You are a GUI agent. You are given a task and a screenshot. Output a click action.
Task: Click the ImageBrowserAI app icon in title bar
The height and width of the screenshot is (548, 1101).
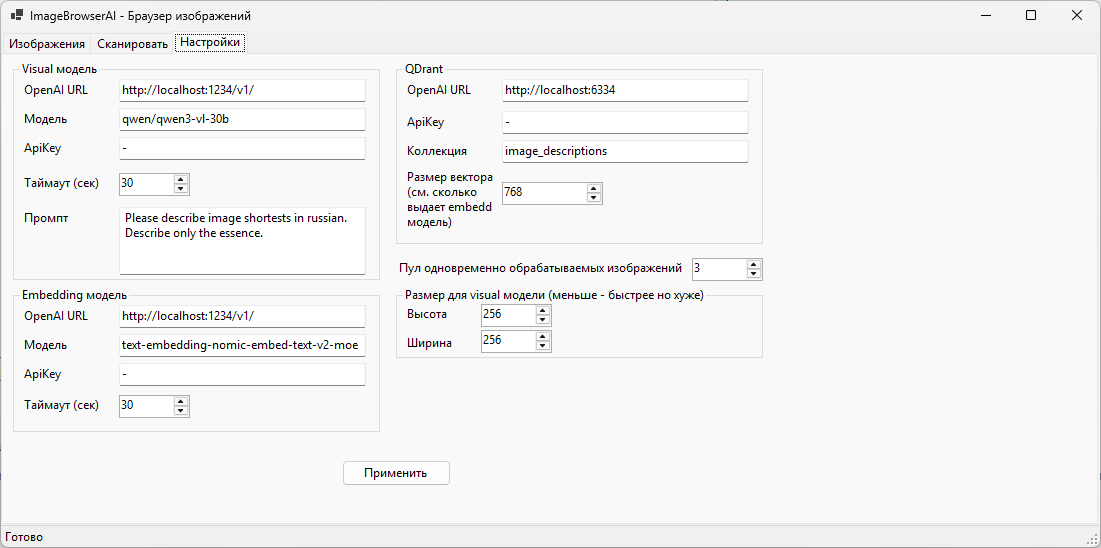(x=16, y=16)
